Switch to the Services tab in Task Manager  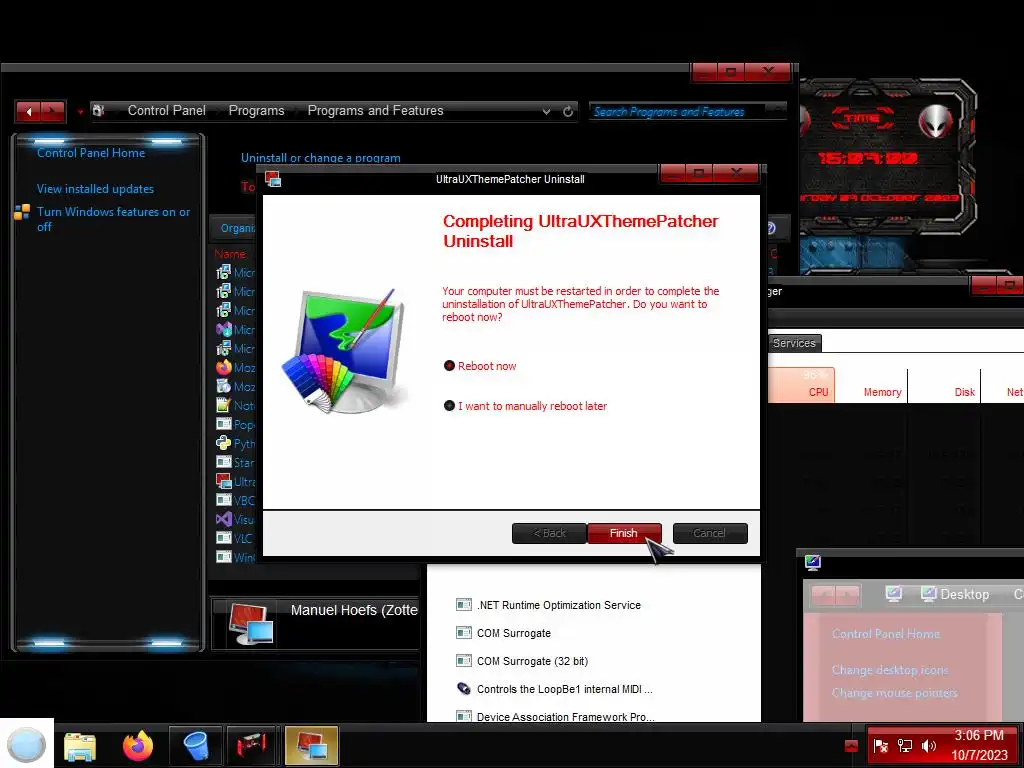(794, 343)
